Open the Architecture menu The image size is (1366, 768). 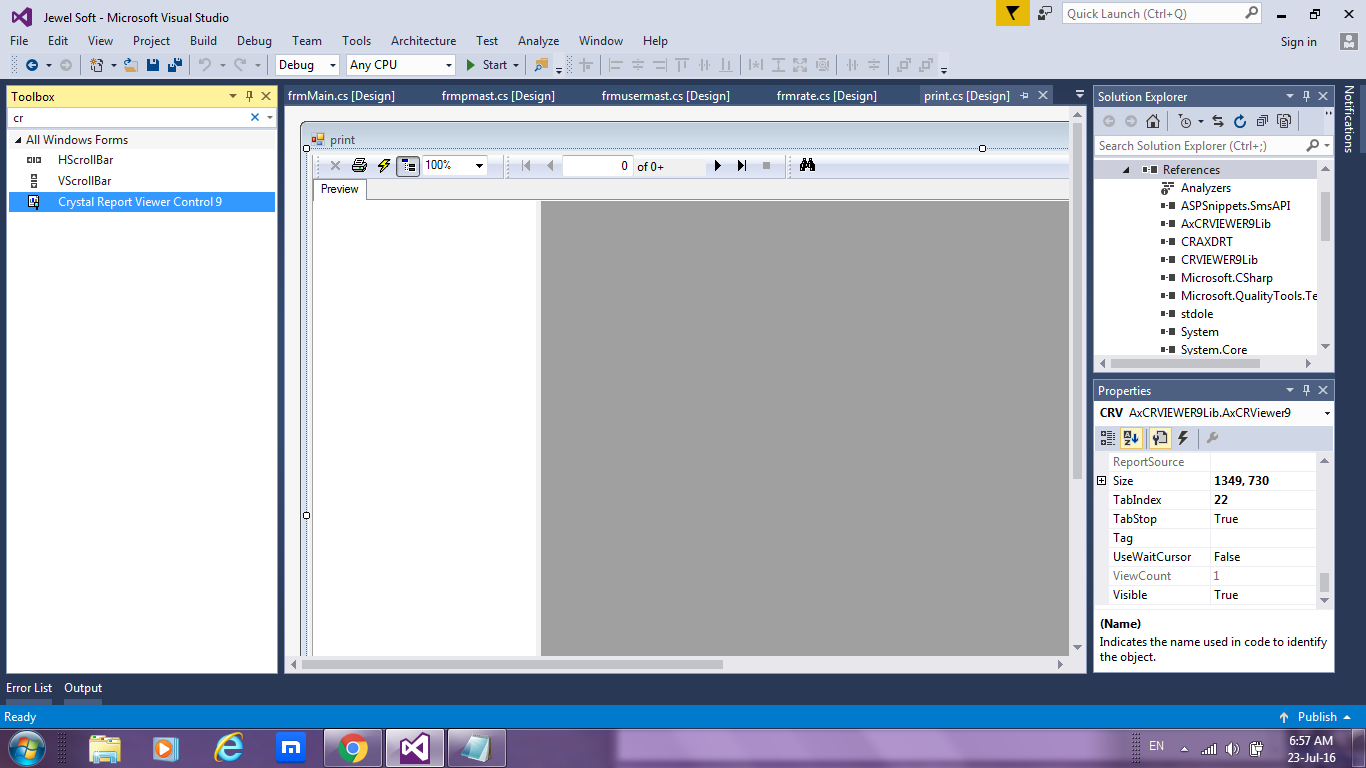(x=423, y=41)
